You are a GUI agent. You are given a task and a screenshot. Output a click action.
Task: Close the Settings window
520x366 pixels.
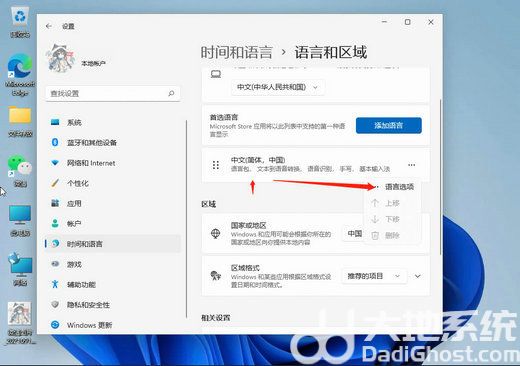(431, 22)
